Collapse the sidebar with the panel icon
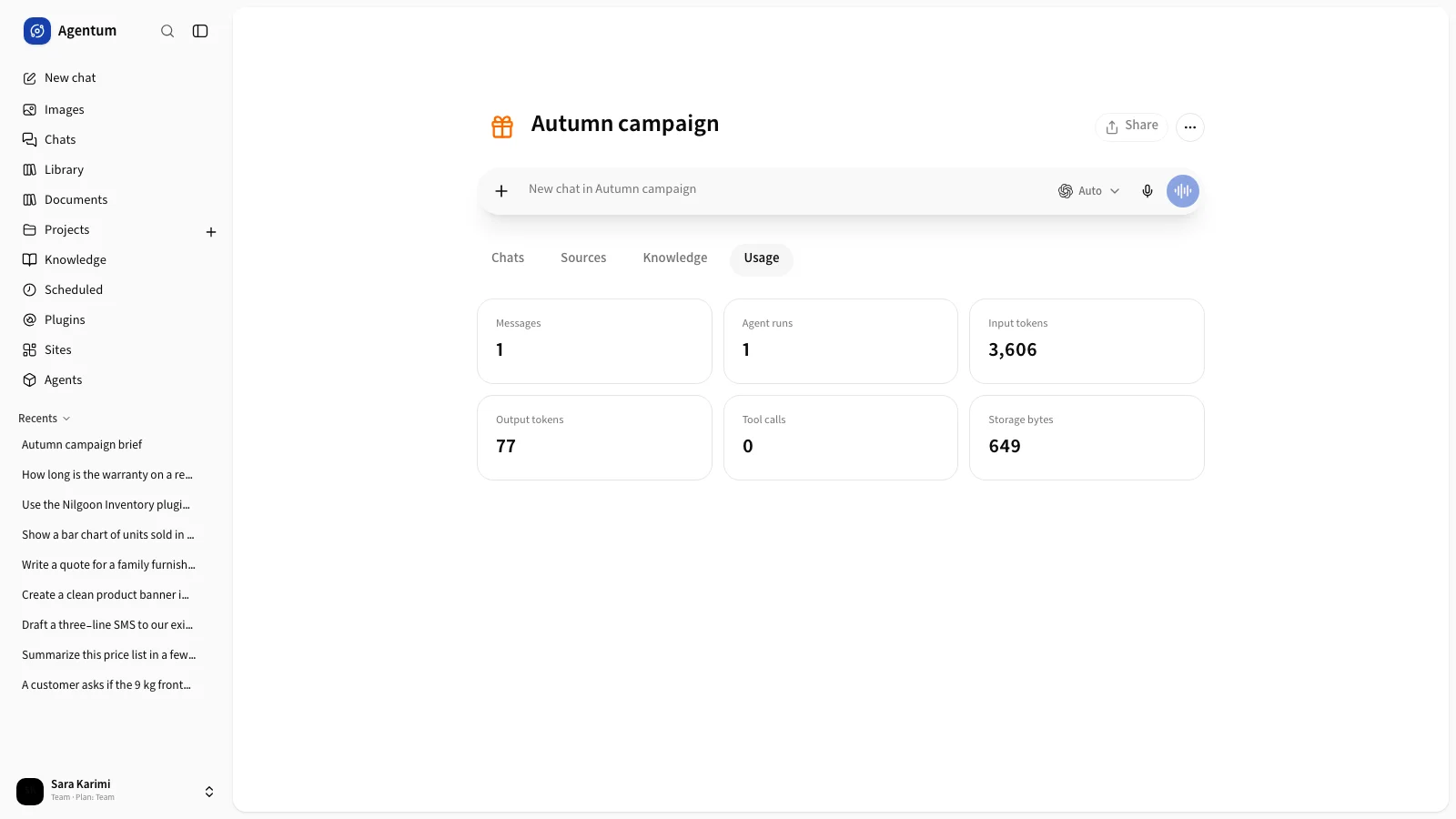1456x819 pixels. tap(200, 31)
